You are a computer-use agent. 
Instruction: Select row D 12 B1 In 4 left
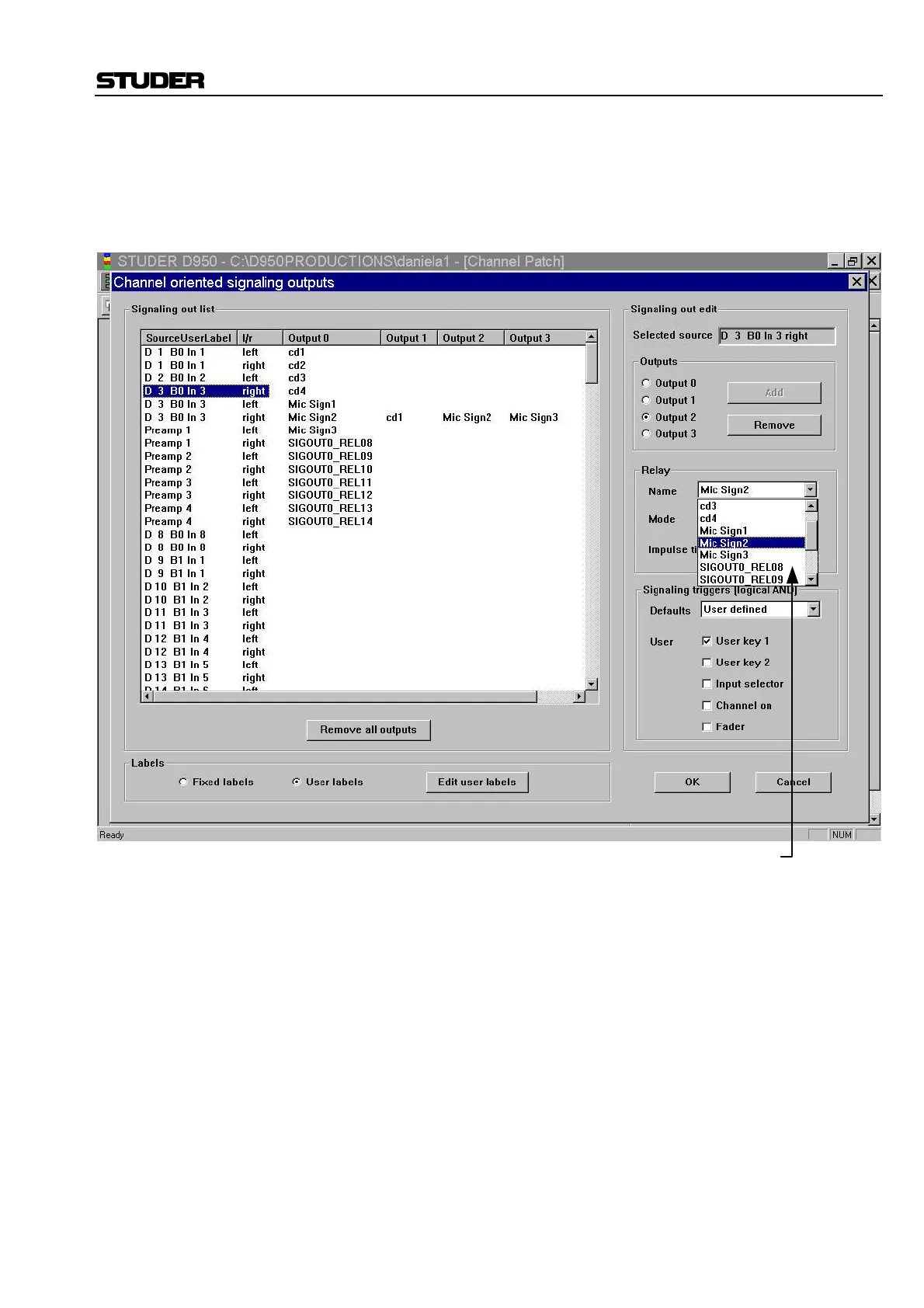[363, 638]
